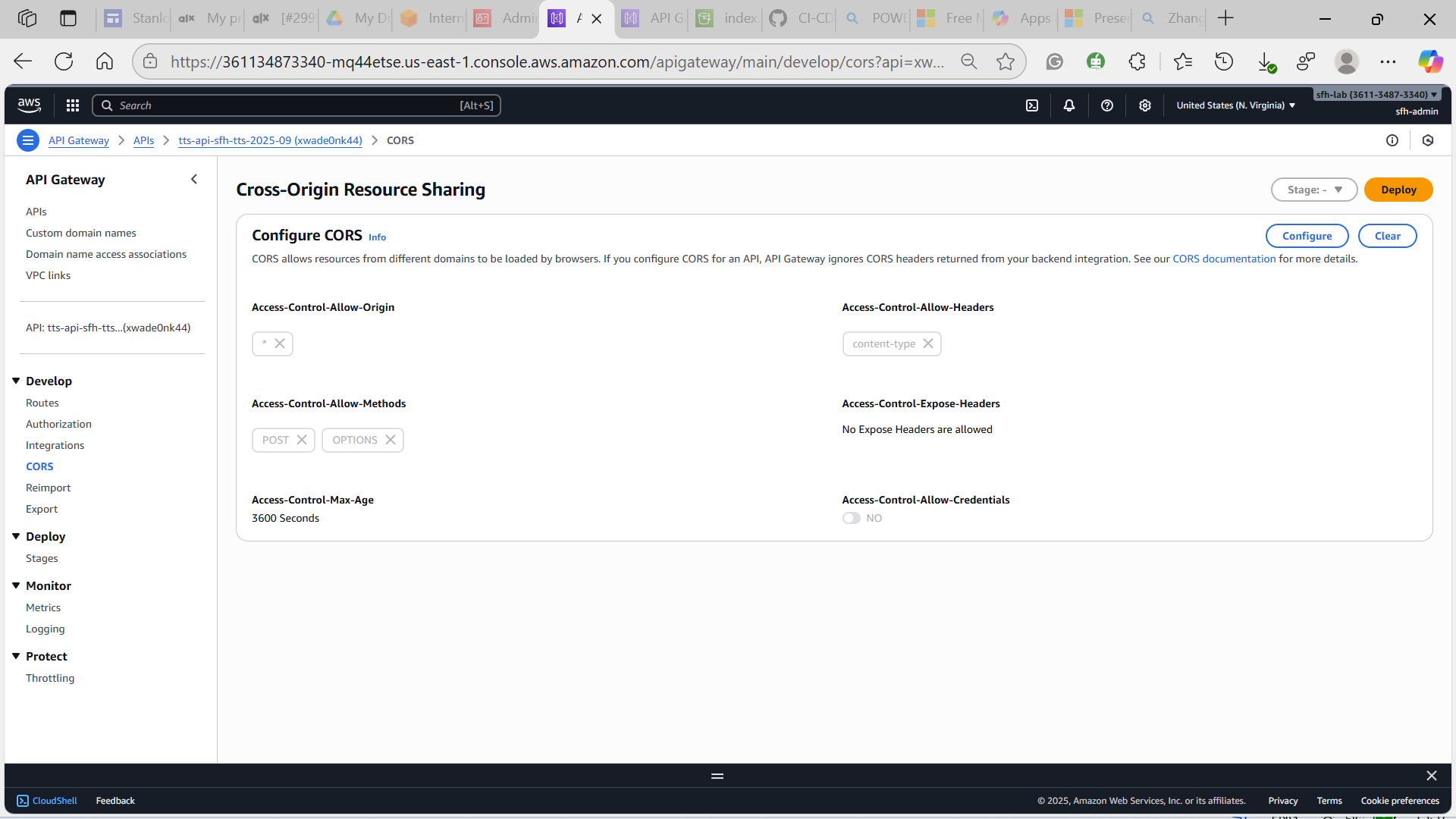This screenshot has width=1456, height=819.
Task: Open the sfh-lab account menu
Action: point(1376,95)
